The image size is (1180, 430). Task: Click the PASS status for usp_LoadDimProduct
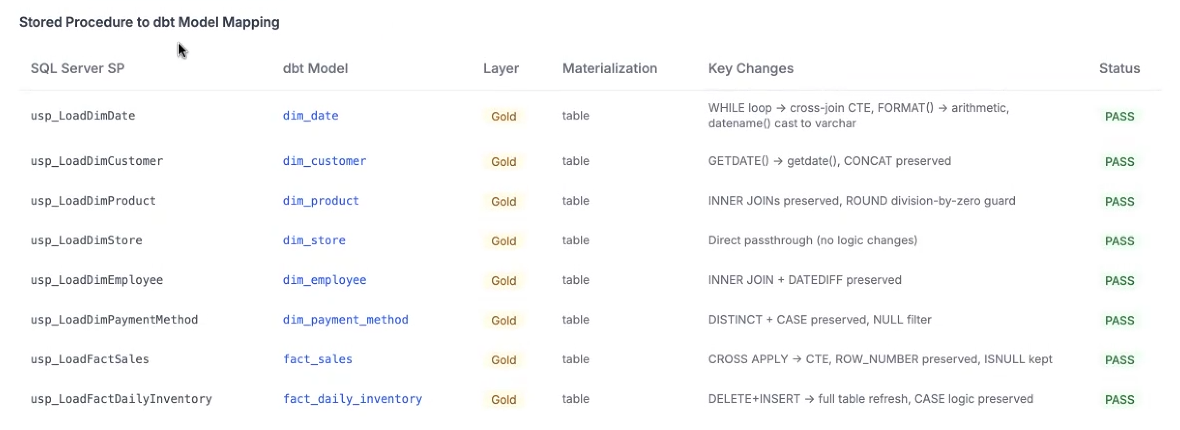1119,202
